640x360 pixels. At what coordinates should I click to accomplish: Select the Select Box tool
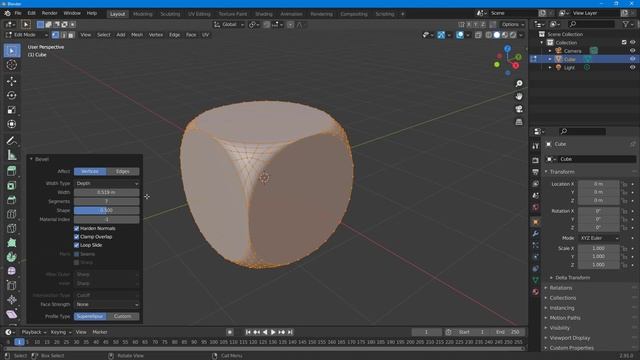pos(12,51)
